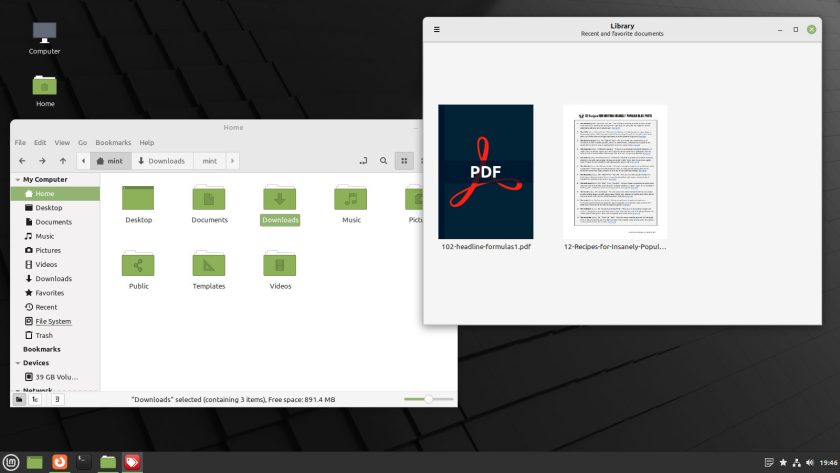The image size is (840, 473).
Task: Select the Public folder icon in Home
Action: tap(138, 264)
